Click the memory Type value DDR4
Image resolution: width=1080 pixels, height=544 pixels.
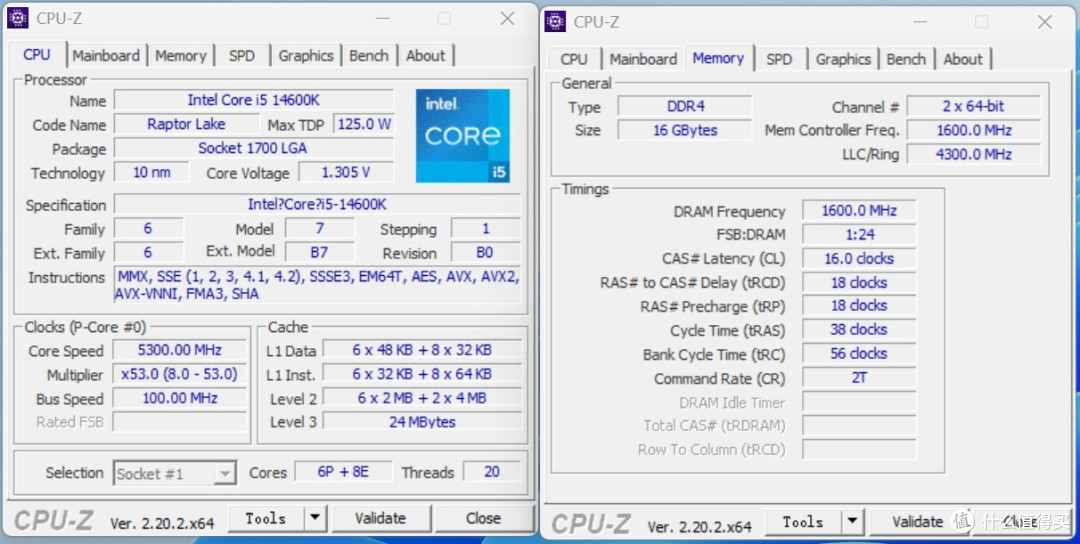(685, 106)
